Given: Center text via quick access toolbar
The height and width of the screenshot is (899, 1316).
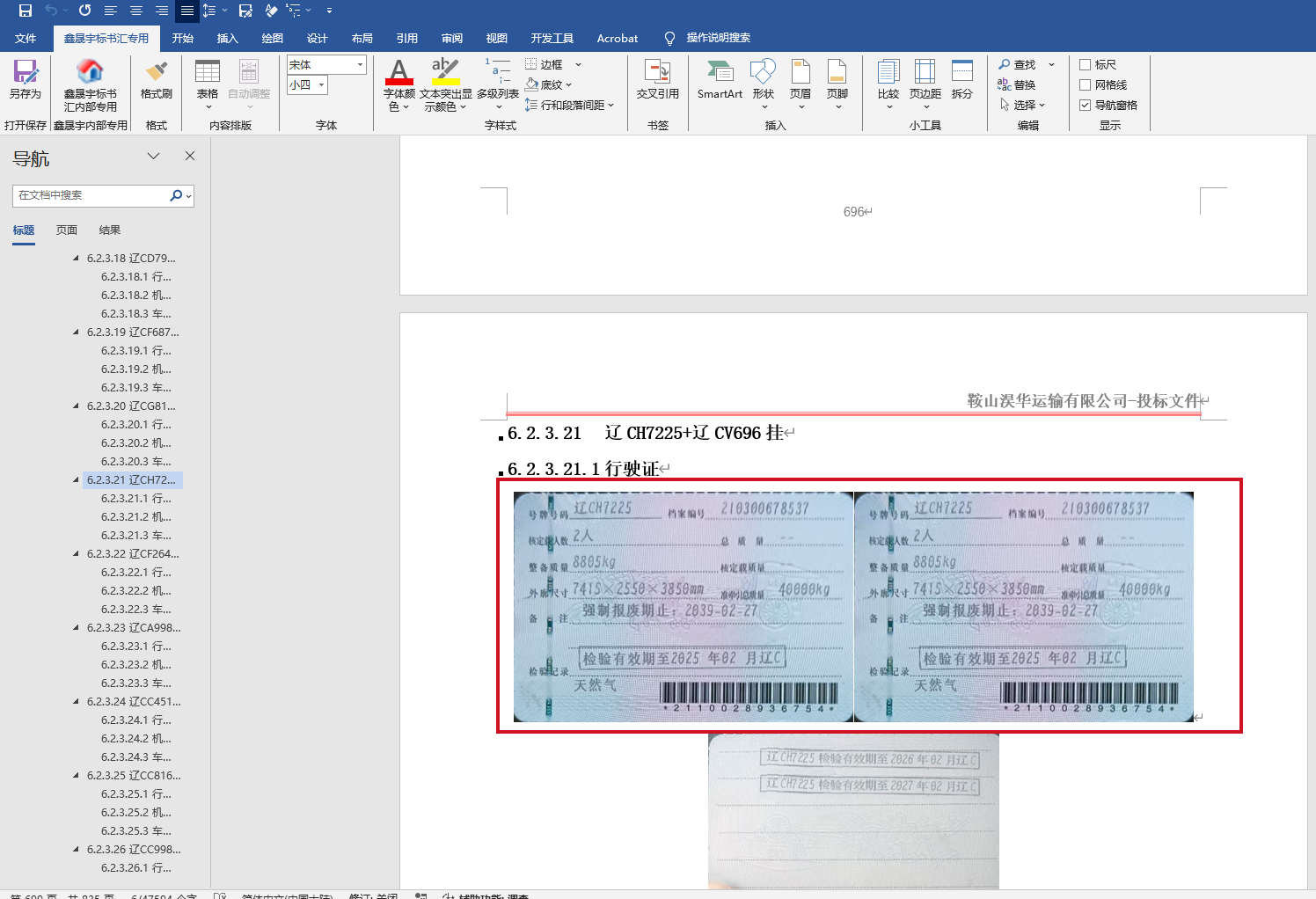Looking at the screenshot, I should pos(135,11).
